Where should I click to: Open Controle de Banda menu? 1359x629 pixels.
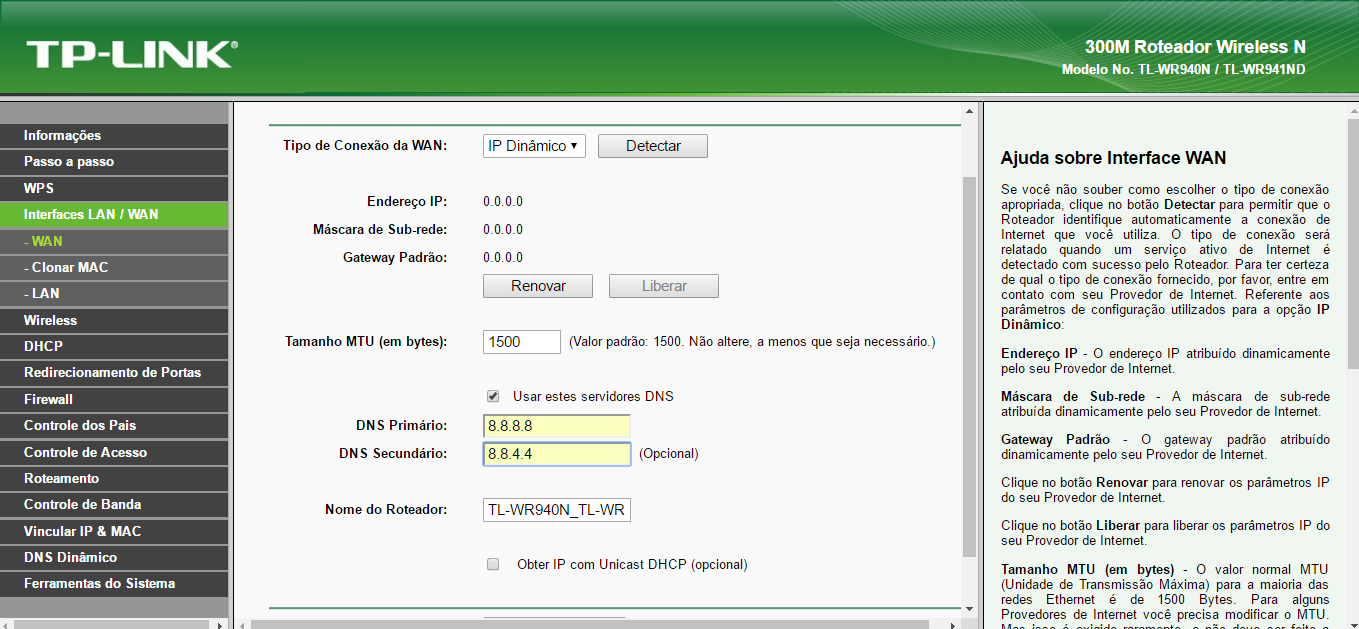pyautogui.click(x=114, y=504)
